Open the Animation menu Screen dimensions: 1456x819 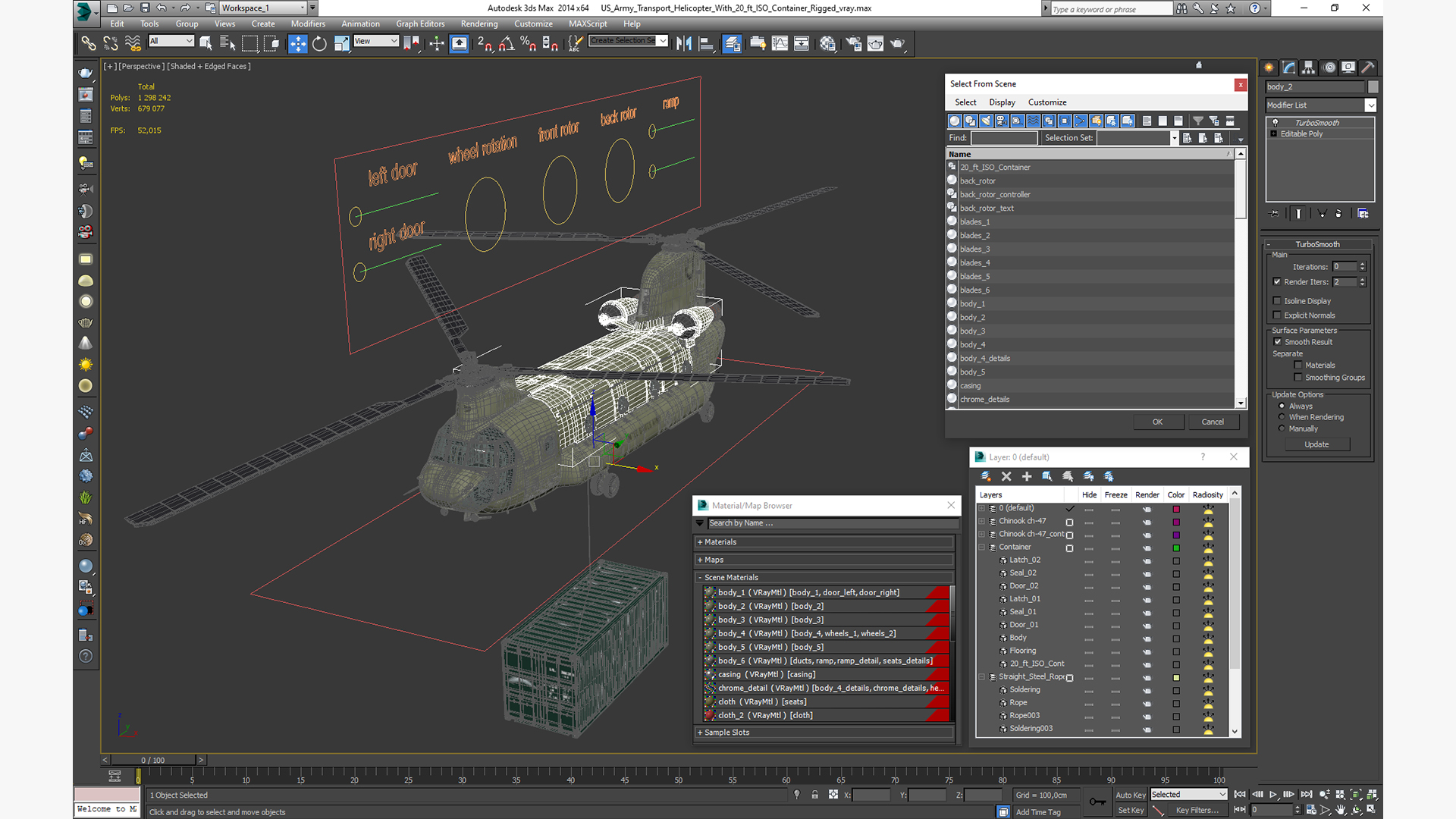[360, 24]
